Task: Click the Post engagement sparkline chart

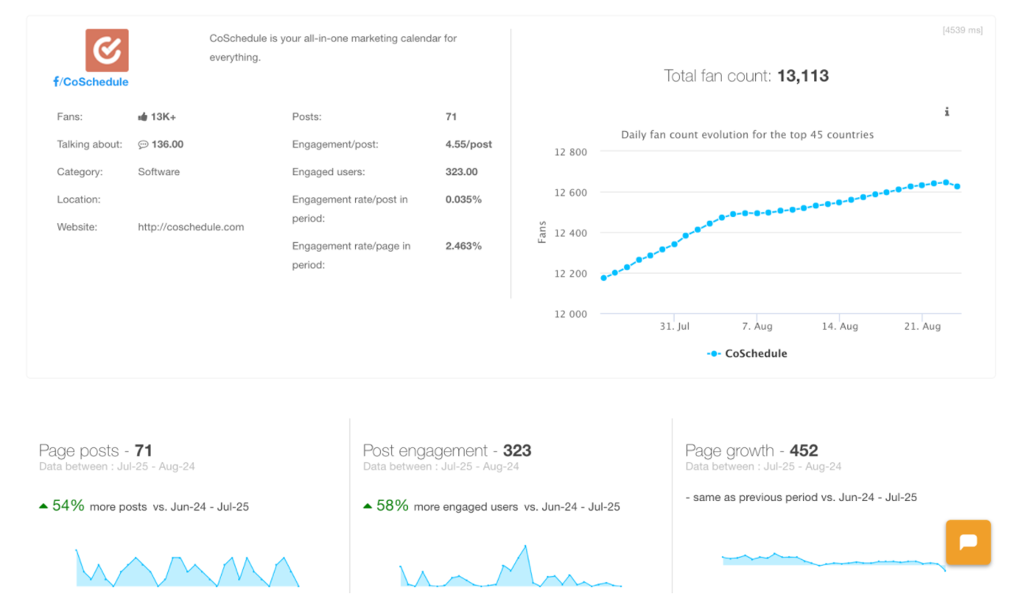Action: (511, 566)
